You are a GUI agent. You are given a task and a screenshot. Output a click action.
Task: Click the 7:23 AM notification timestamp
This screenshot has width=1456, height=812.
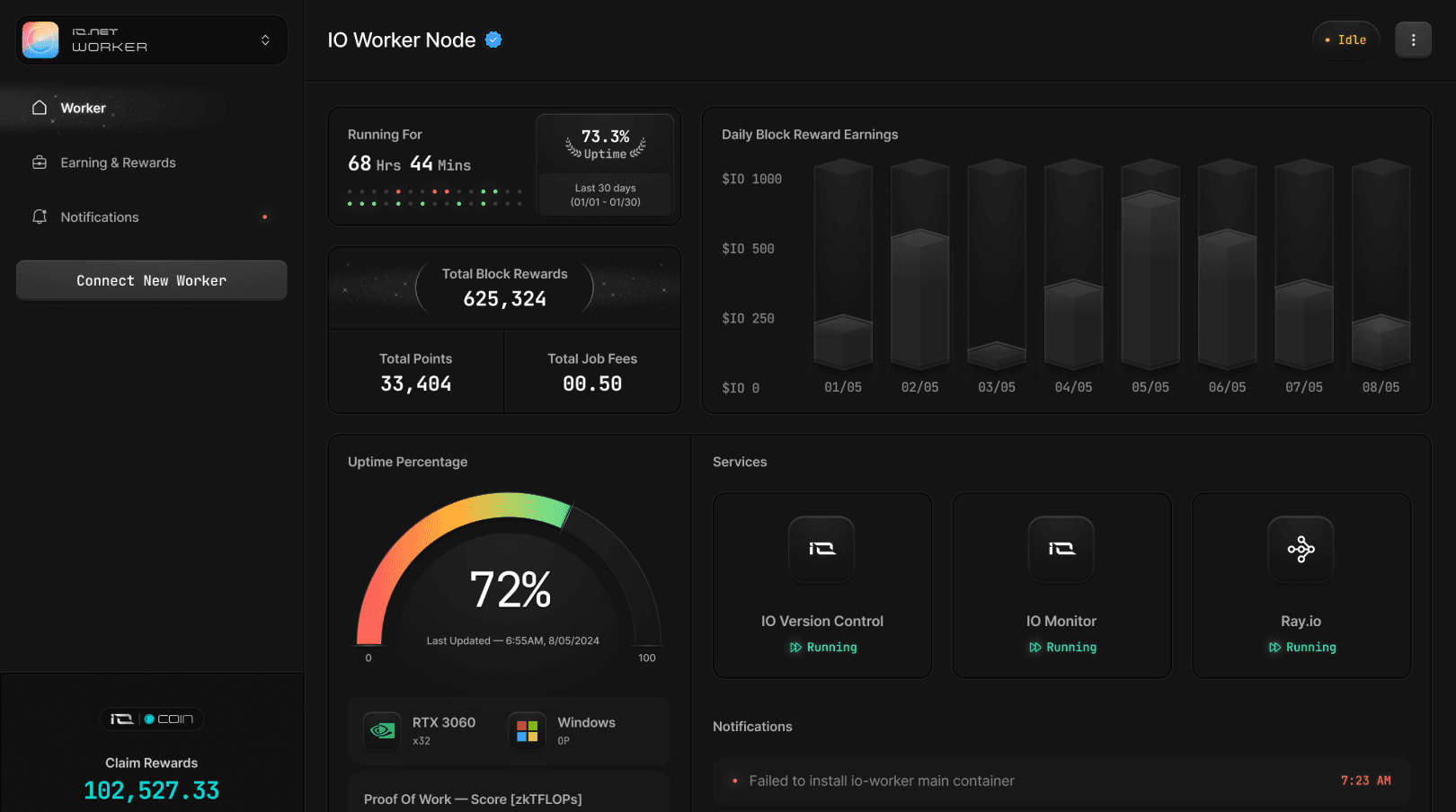point(1365,781)
